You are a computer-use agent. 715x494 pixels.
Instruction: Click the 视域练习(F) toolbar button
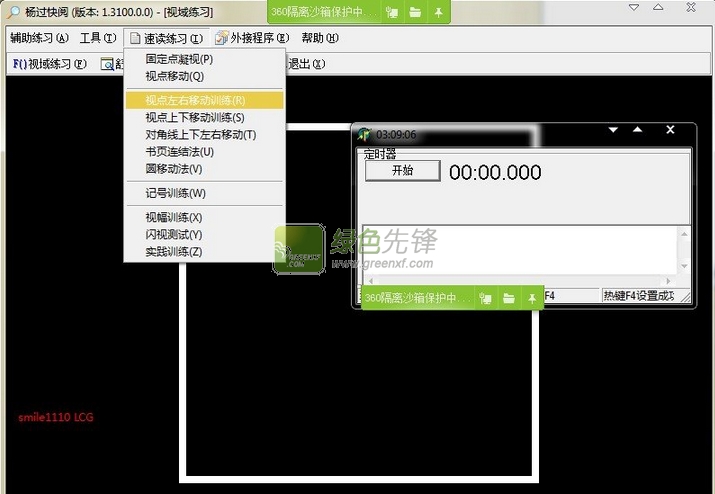tap(49, 64)
